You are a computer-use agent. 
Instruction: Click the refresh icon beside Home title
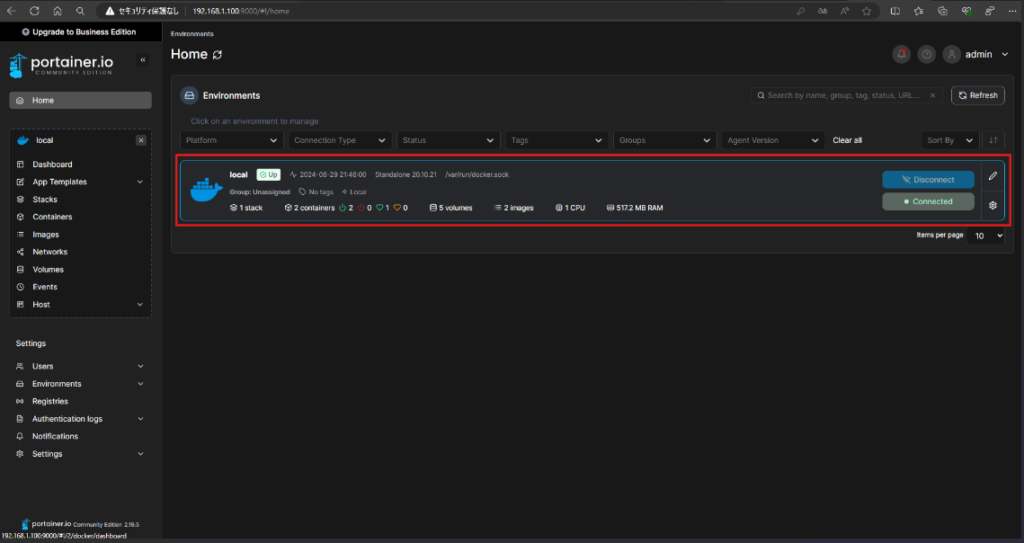click(217, 55)
